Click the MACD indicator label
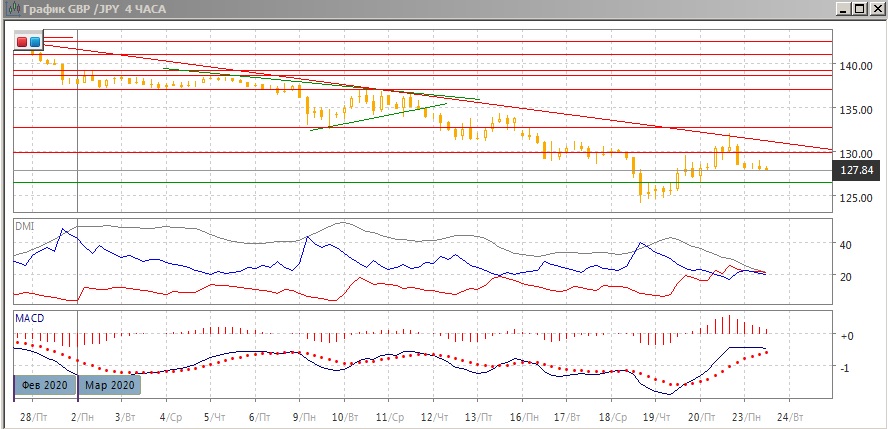 (x=29, y=318)
